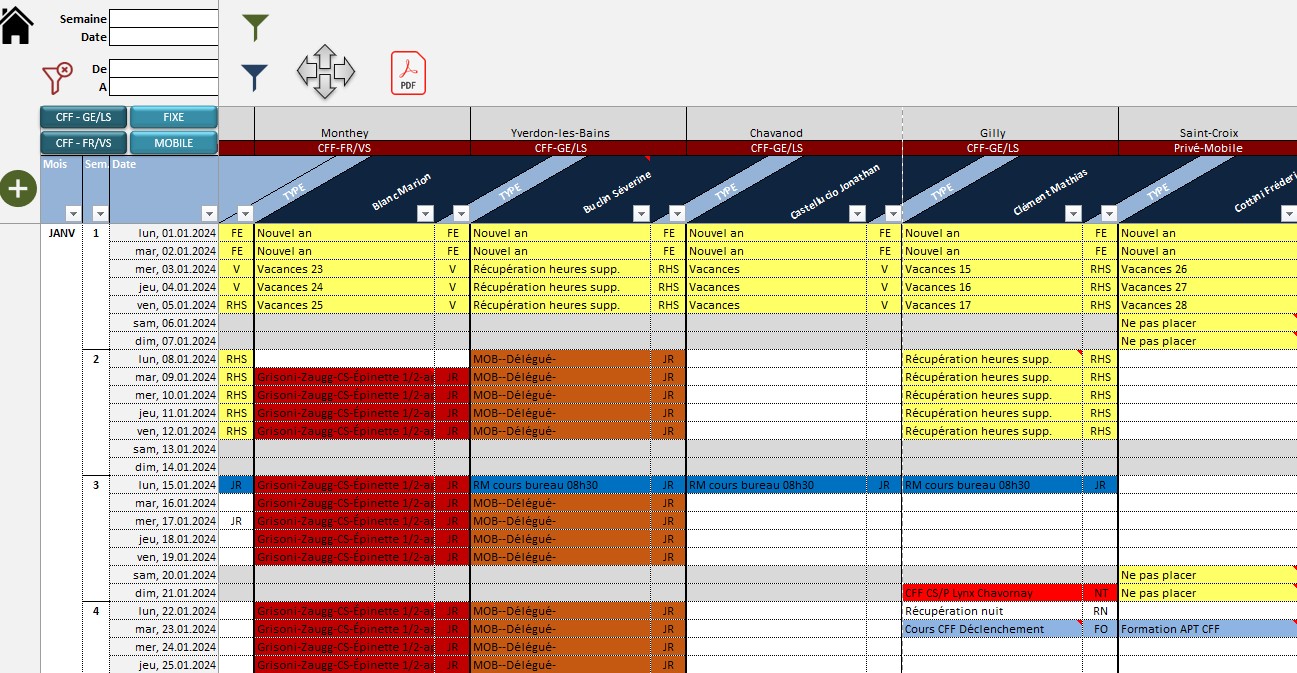This screenshot has height=673, width=1297.
Task: Click the De start date field
Action: pyautogui.click(x=163, y=69)
